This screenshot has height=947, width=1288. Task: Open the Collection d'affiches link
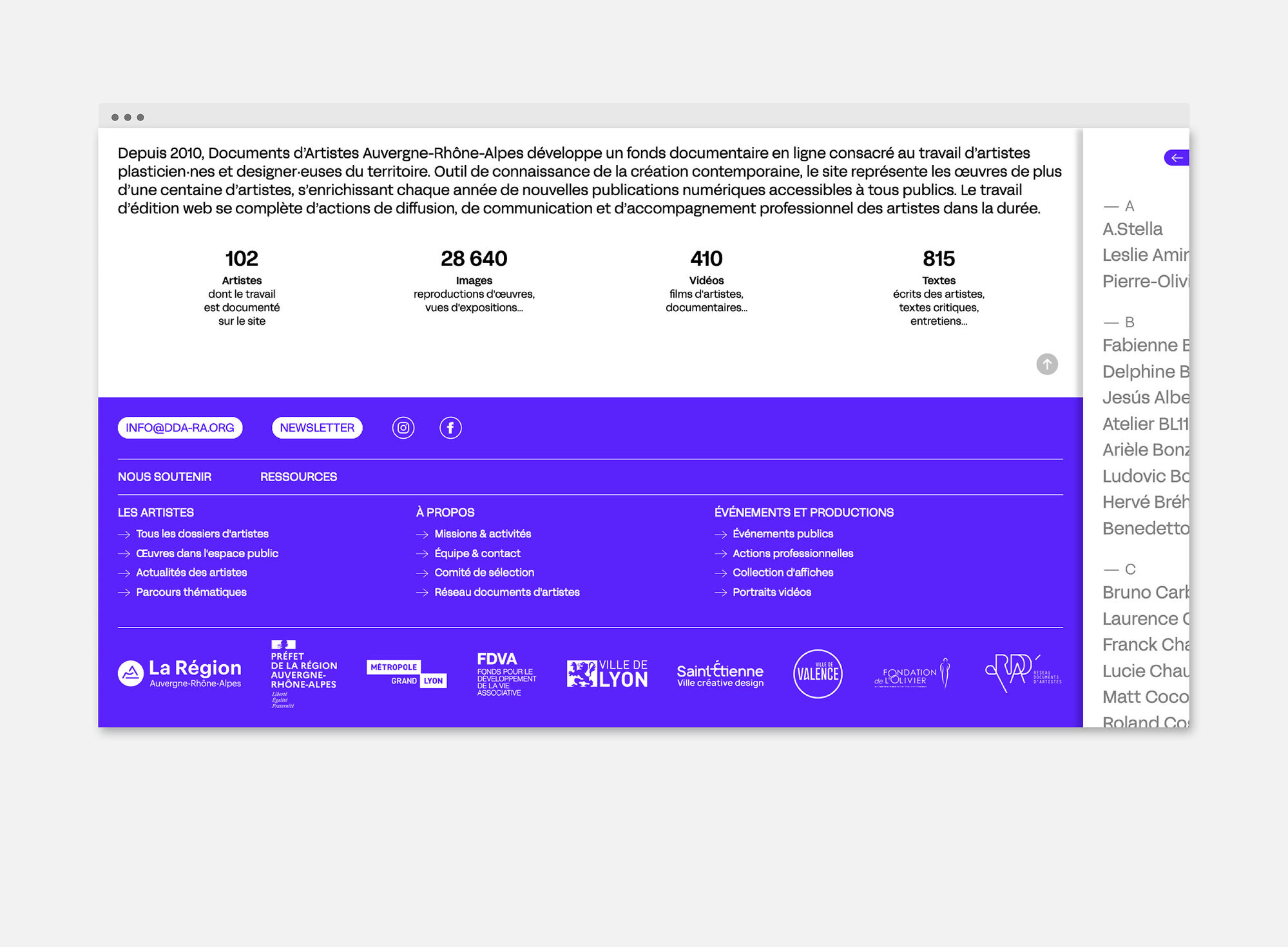point(782,572)
